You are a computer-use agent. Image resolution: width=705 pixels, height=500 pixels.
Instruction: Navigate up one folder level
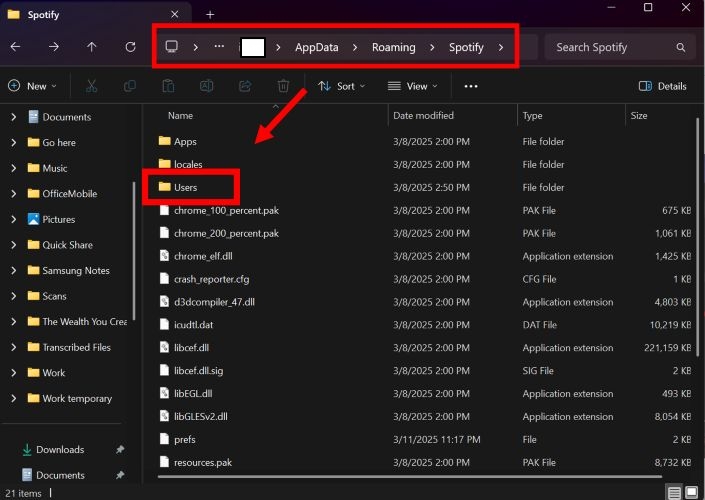click(x=92, y=47)
